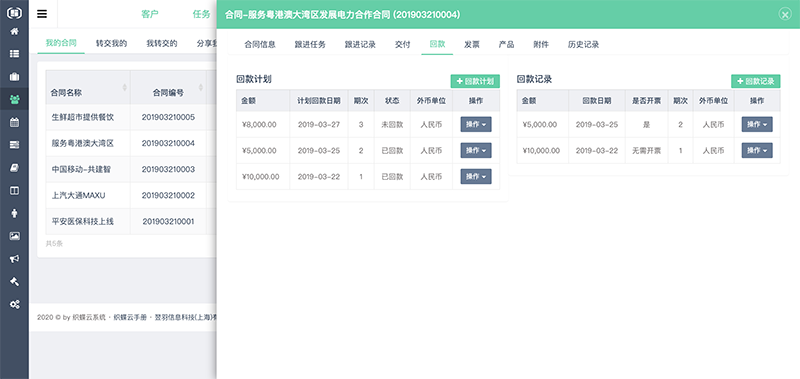Open the home icon in the sidebar
Image resolution: width=800 pixels, height=379 pixels.
(14, 31)
